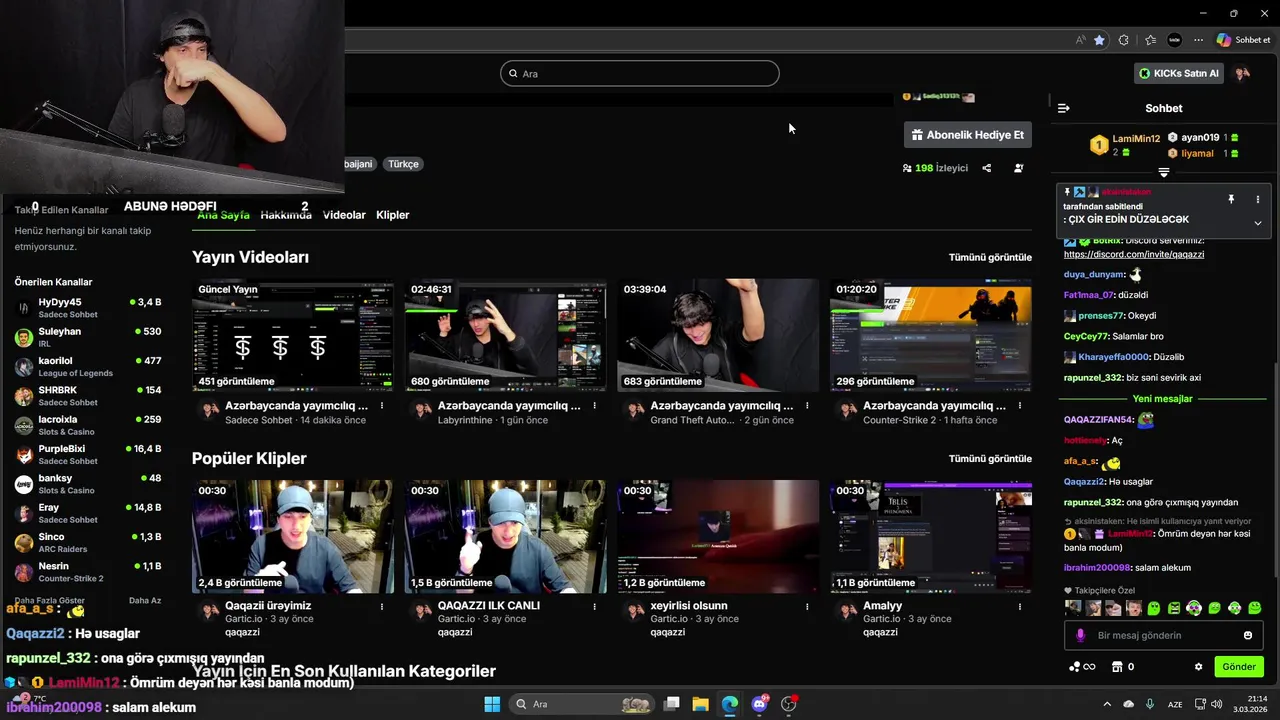Show more recommended channels
Image resolution: width=1280 pixels, height=720 pixels.
(x=49, y=600)
